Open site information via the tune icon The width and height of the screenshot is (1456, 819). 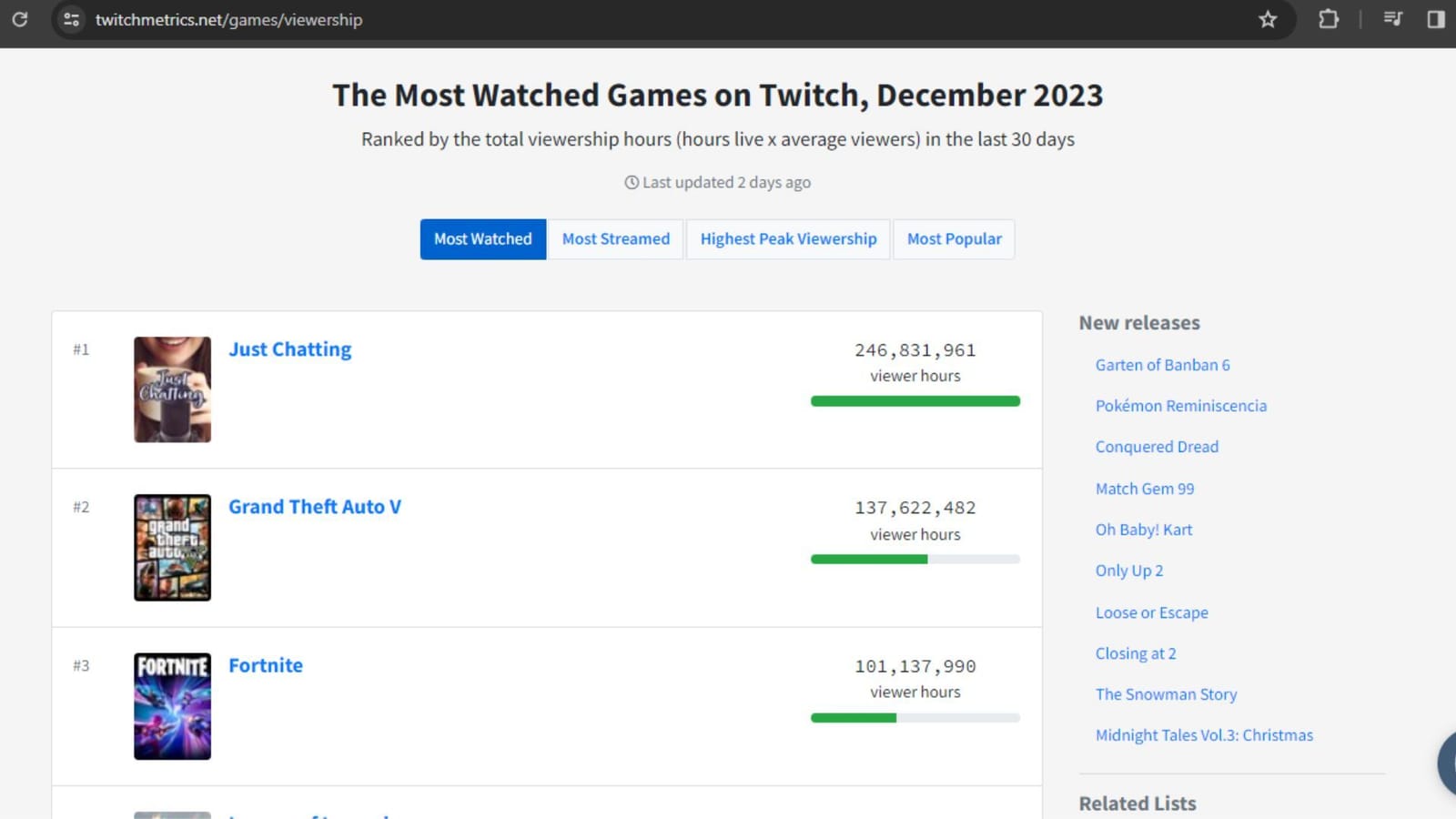click(70, 19)
